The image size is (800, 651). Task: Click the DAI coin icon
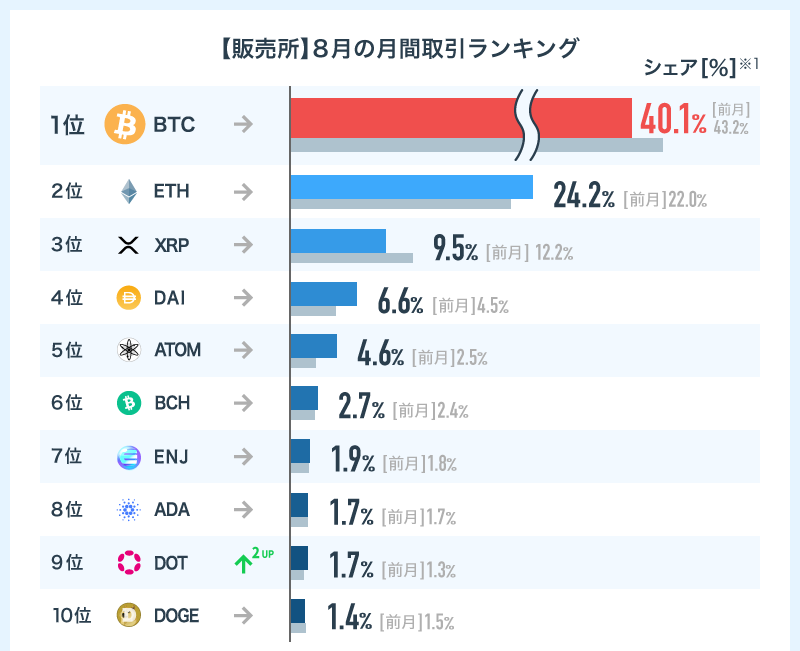[x=128, y=297]
